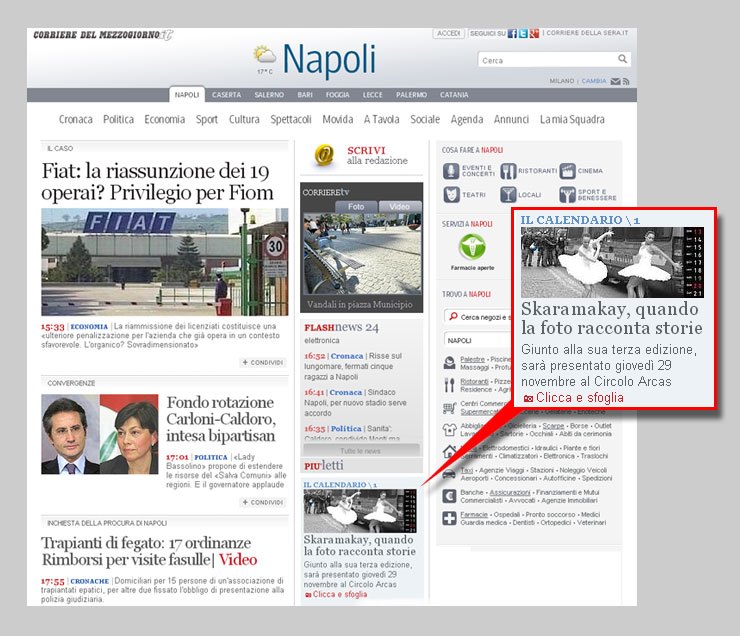Screen dimensions: 740x636
Task: Open the RSS feed icon
Action: (626, 82)
